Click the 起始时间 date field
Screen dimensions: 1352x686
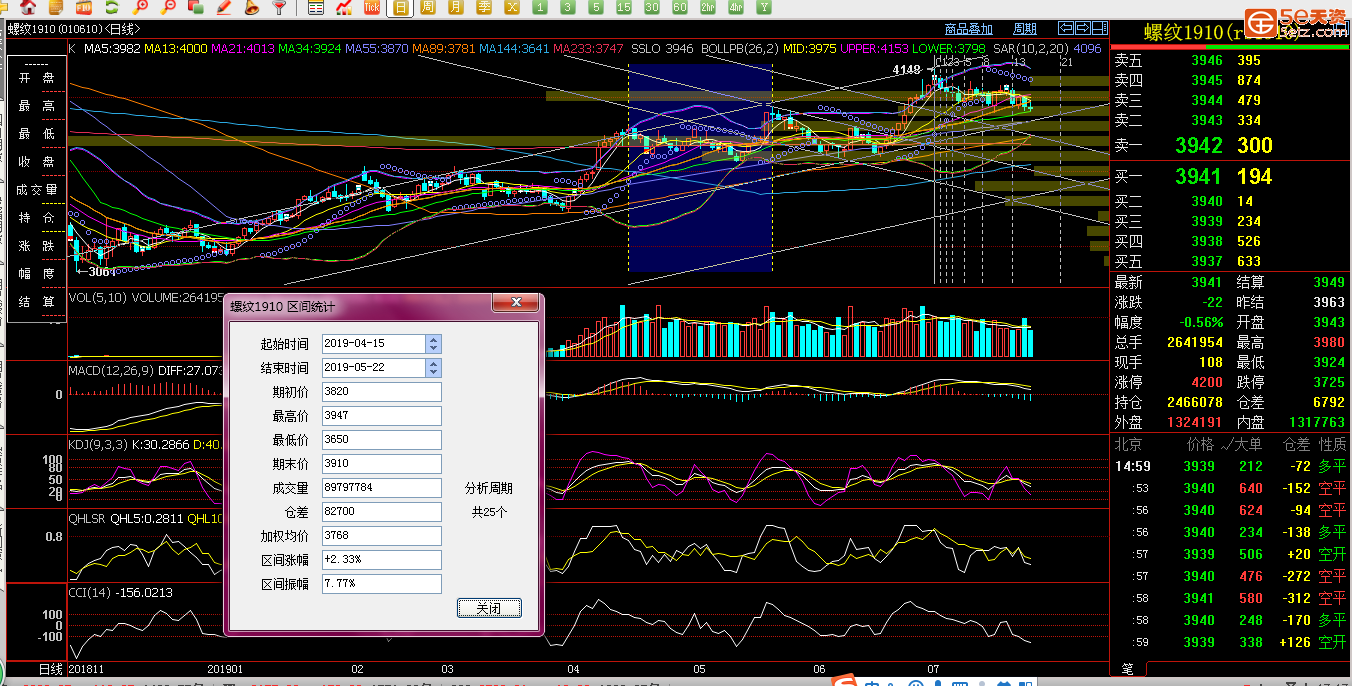point(374,344)
